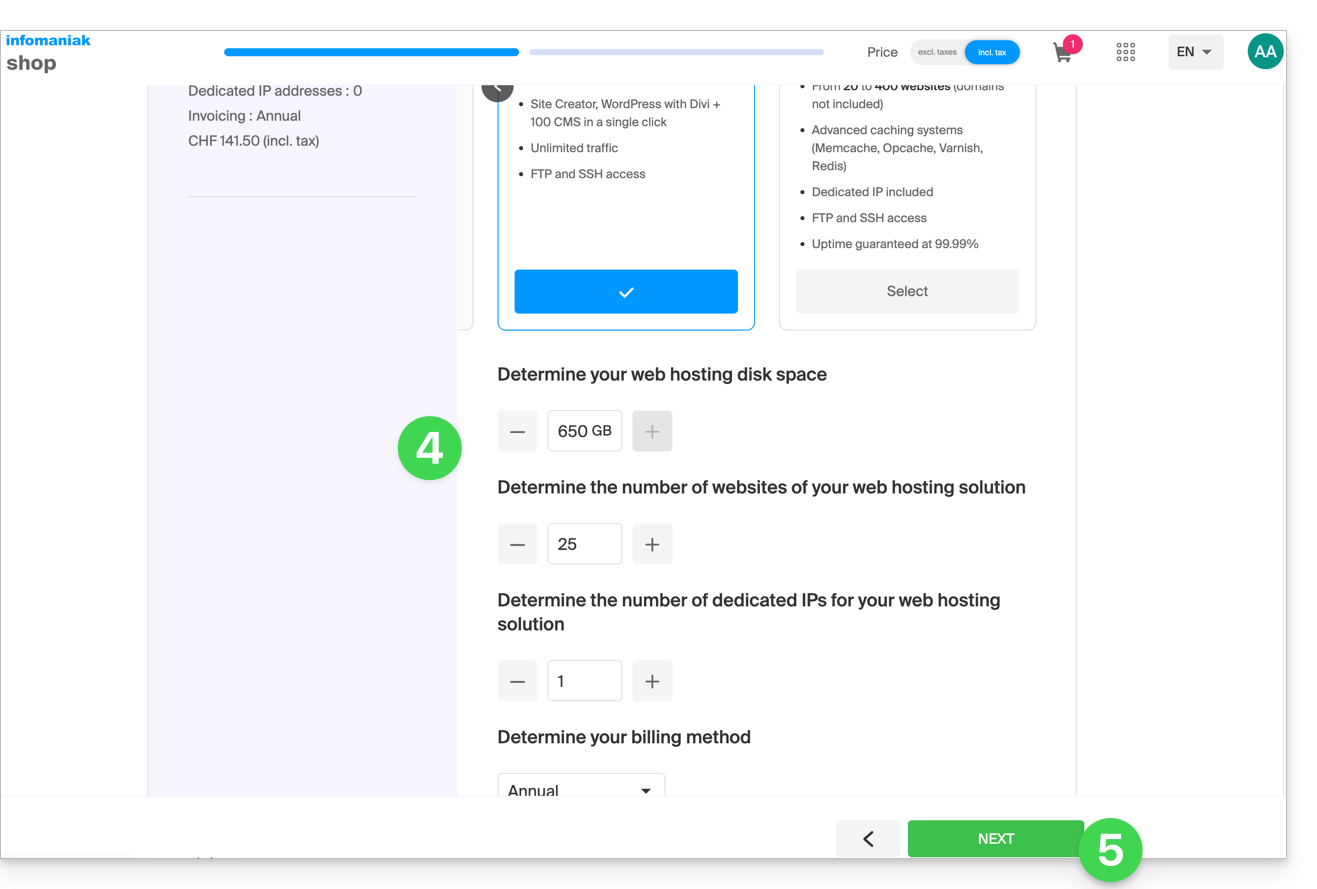
Task: Click the selected plan checkmark button
Action: (x=626, y=292)
